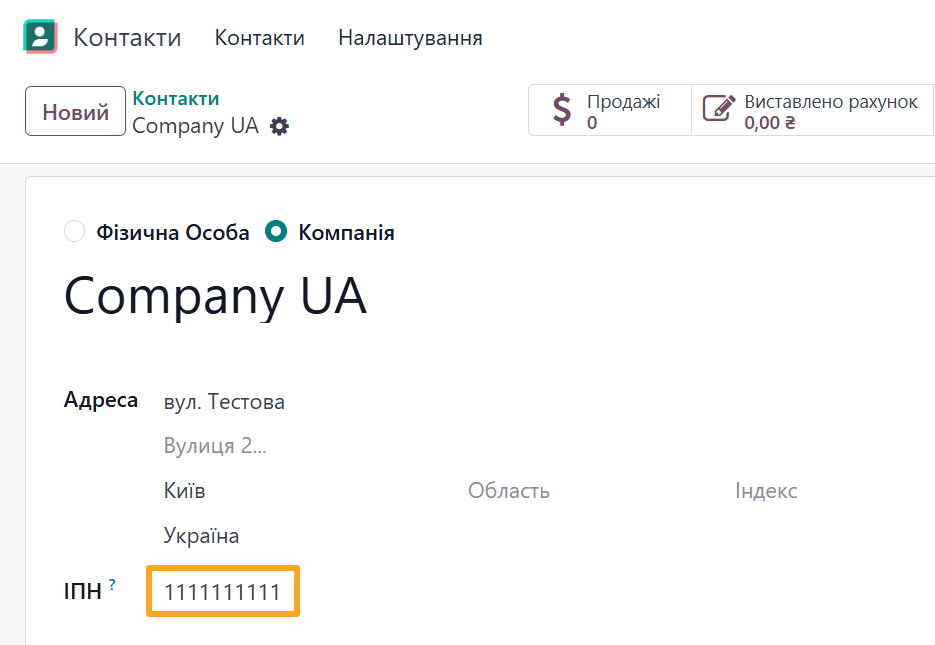Edit the вул. Тестова street field
The width and height of the screenshot is (935, 645).
(x=224, y=401)
